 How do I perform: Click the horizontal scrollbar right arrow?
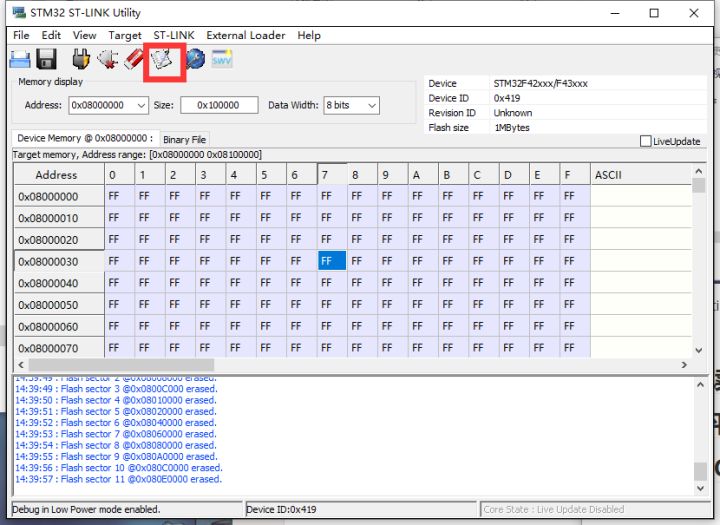click(684, 365)
